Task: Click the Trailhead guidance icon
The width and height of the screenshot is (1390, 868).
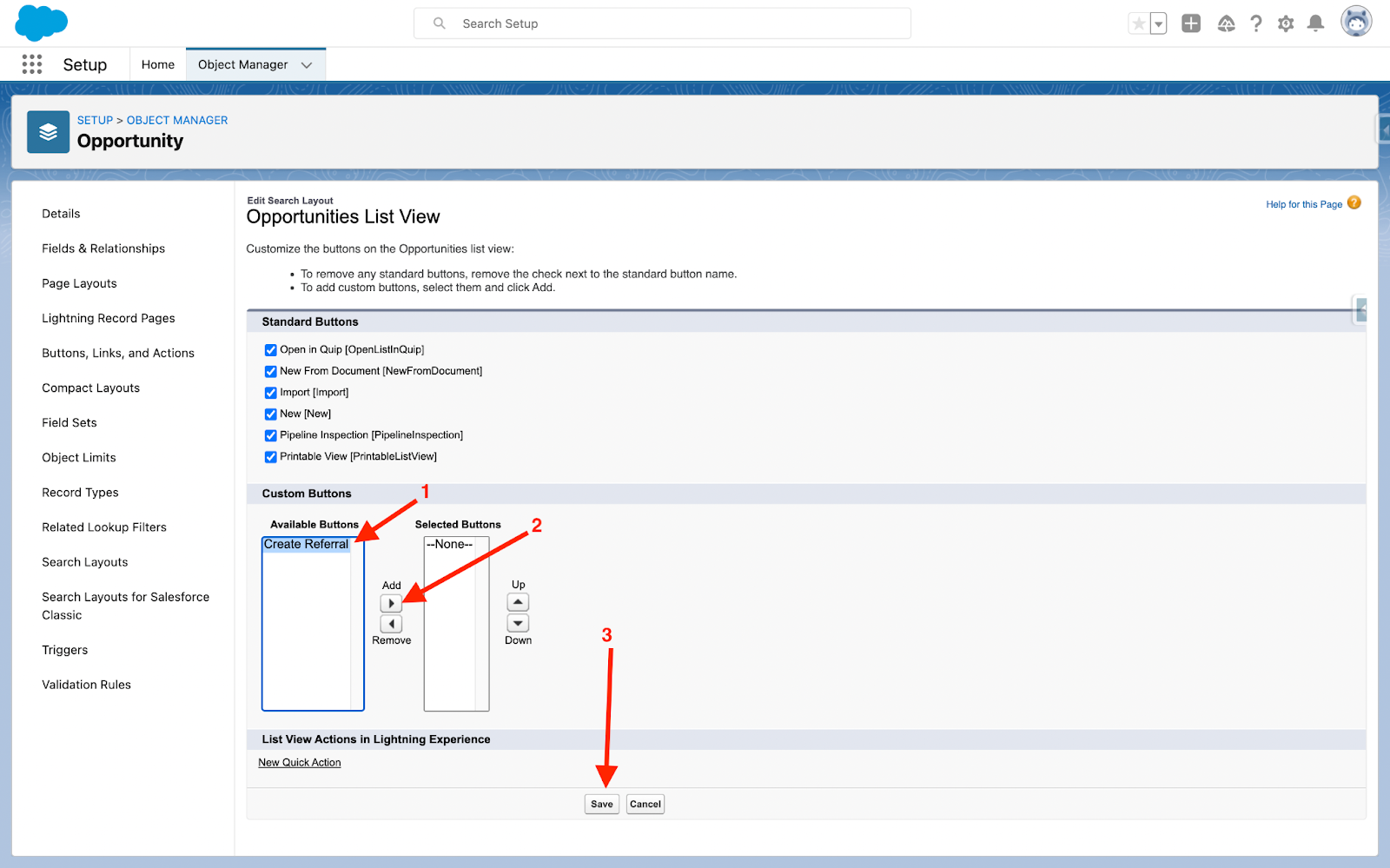Action: pyautogui.click(x=1226, y=23)
